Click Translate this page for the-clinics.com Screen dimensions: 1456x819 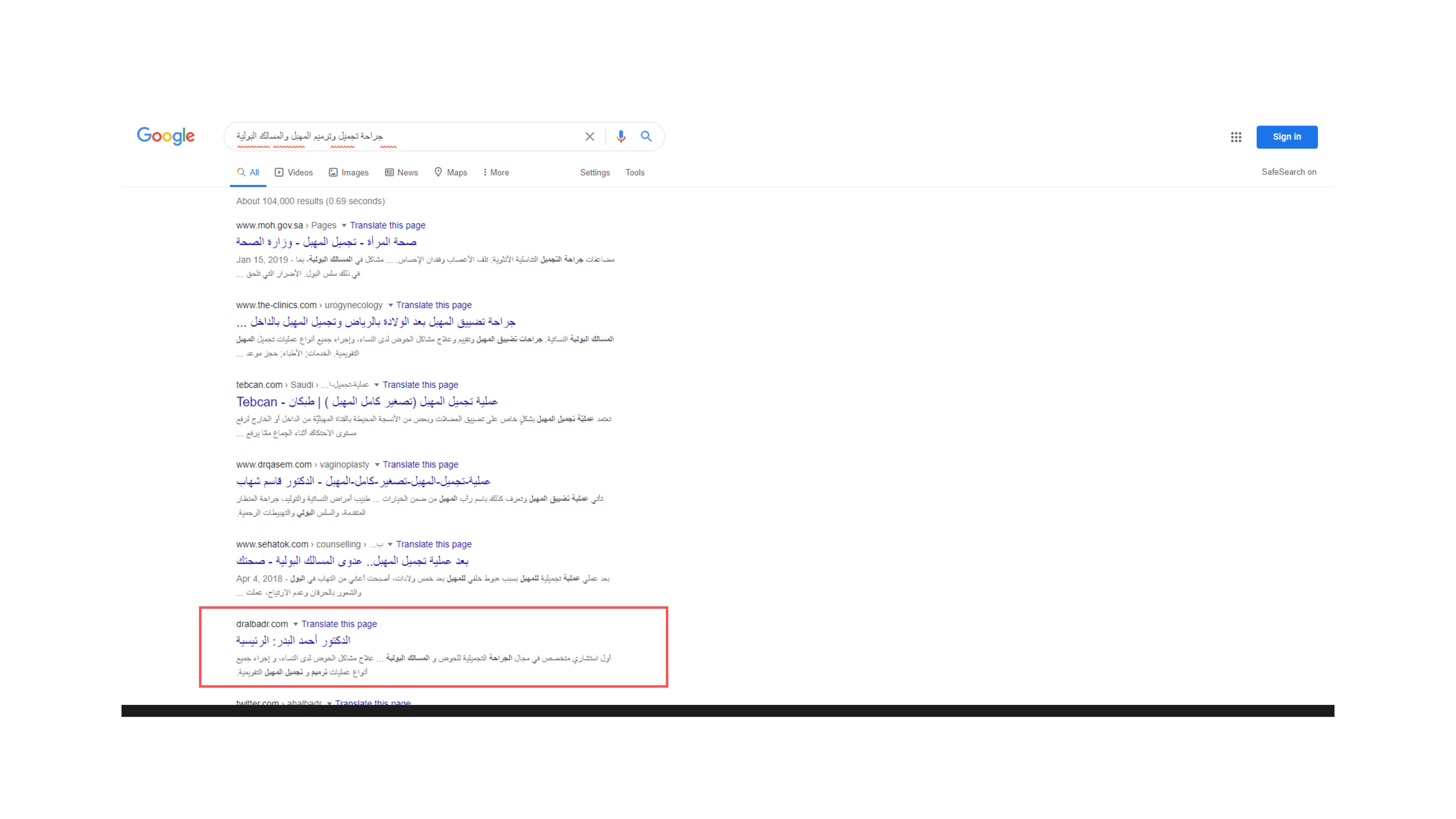(434, 305)
